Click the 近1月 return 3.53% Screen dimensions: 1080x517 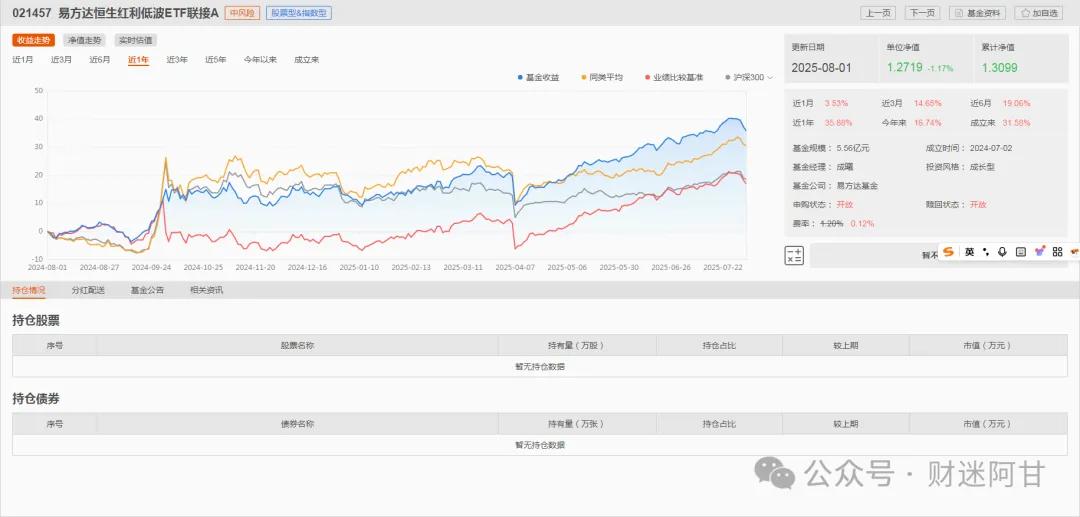(836, 103)
